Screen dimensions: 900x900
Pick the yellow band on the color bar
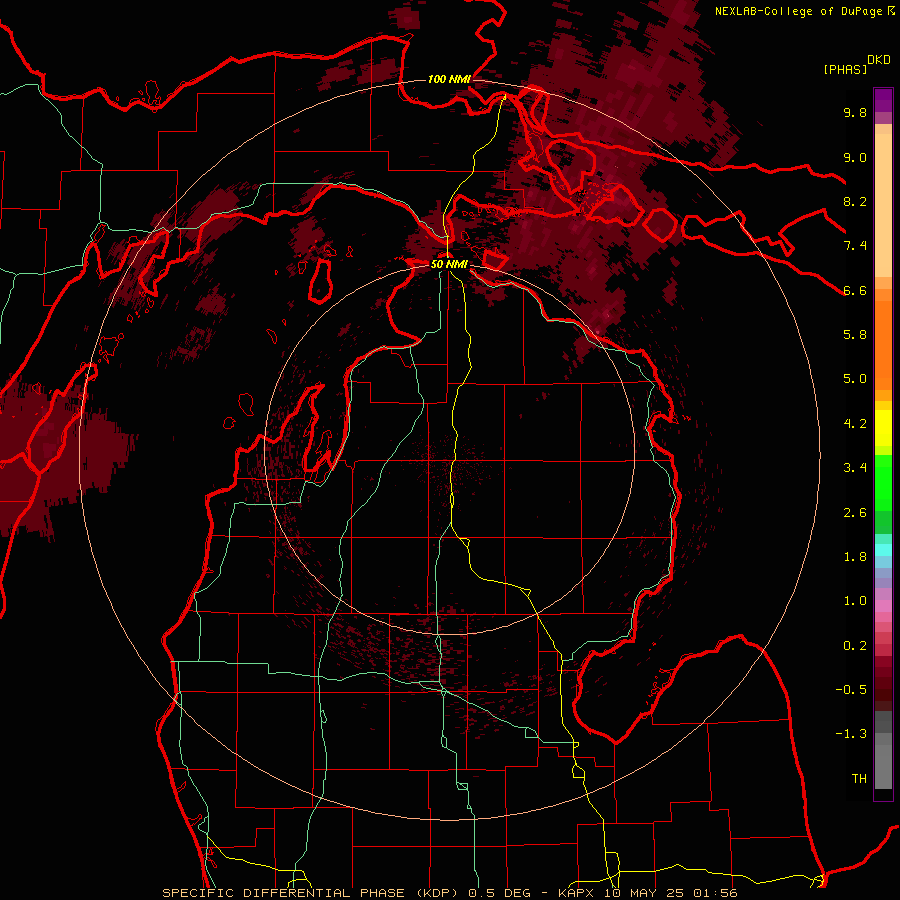tap(883, 428)
